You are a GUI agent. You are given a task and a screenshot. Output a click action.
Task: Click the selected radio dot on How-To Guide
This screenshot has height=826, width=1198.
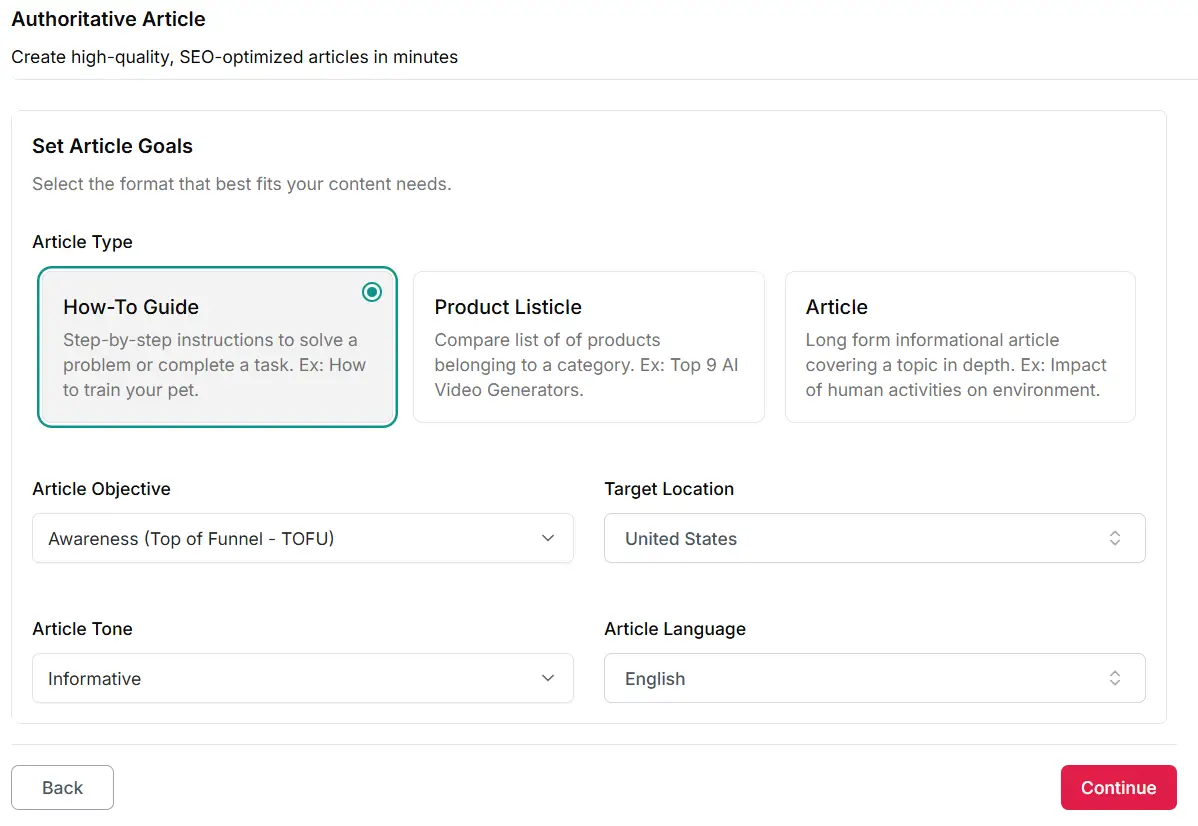coord(372,292)
